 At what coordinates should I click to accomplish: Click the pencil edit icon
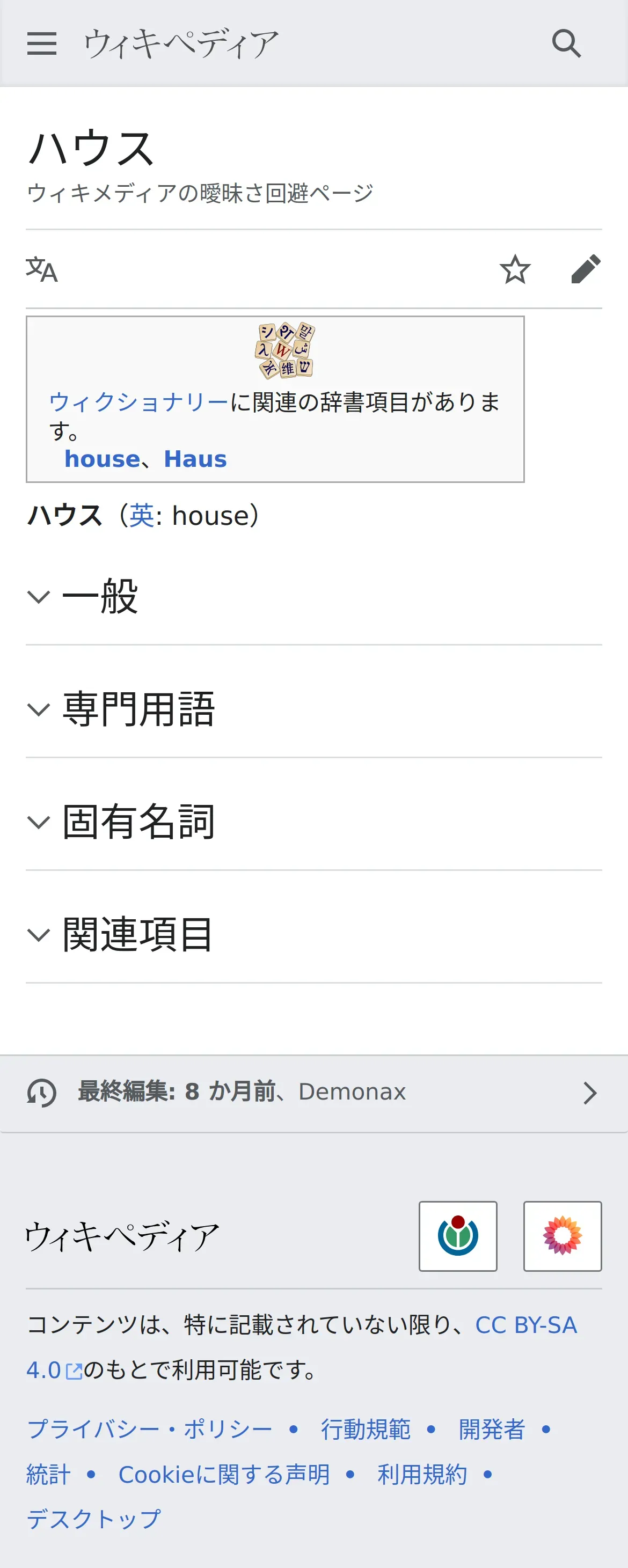[586, 269]
